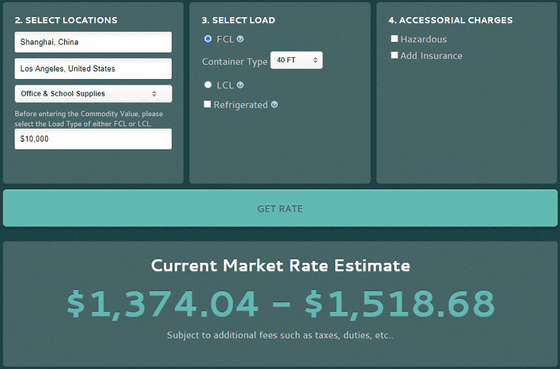Click the Current Market Rate Estimate heading
This screenshot has height=369, width=560.
pos(280,265)
